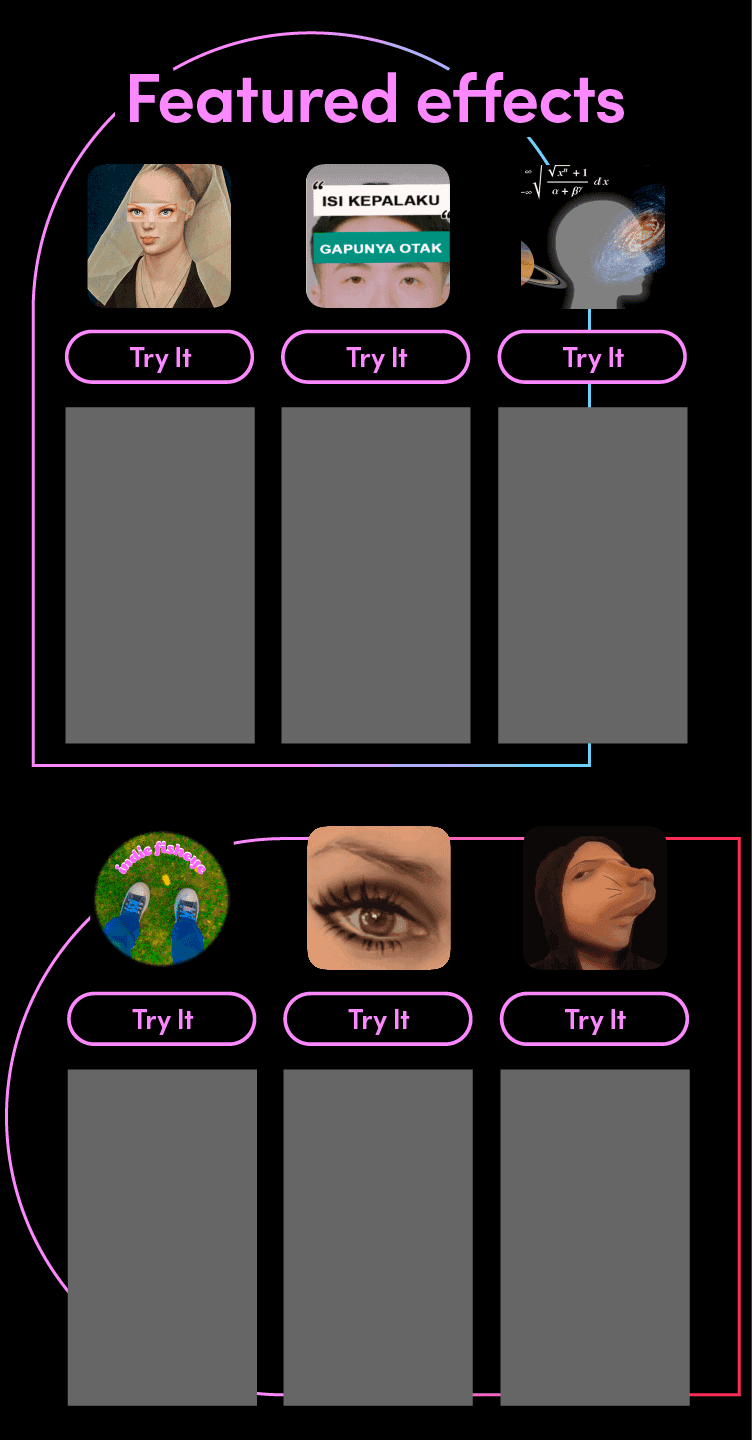Open gray preview card below distorted snout face

[x=595, y=1237]
